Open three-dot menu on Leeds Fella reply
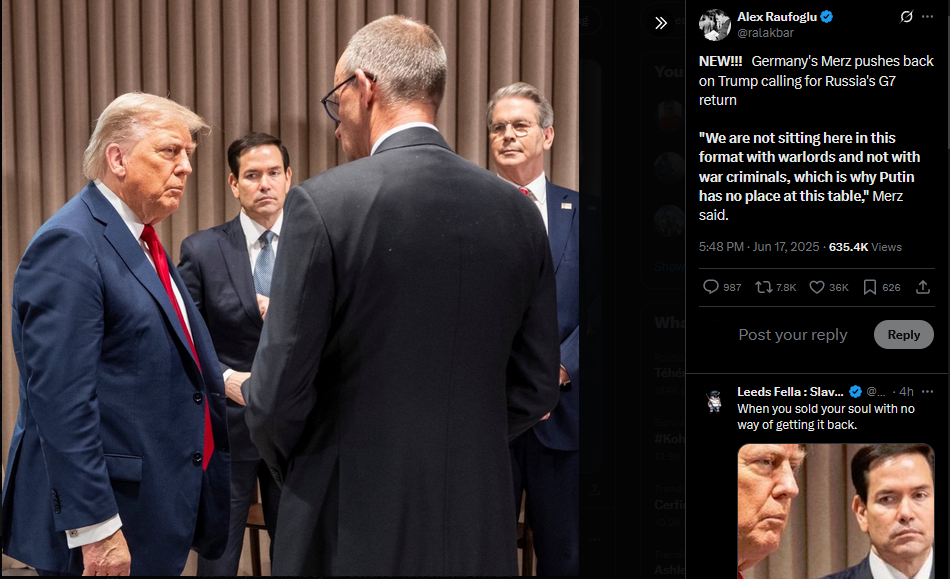Viewport: 950px width, 579px height. coord(928,391)
